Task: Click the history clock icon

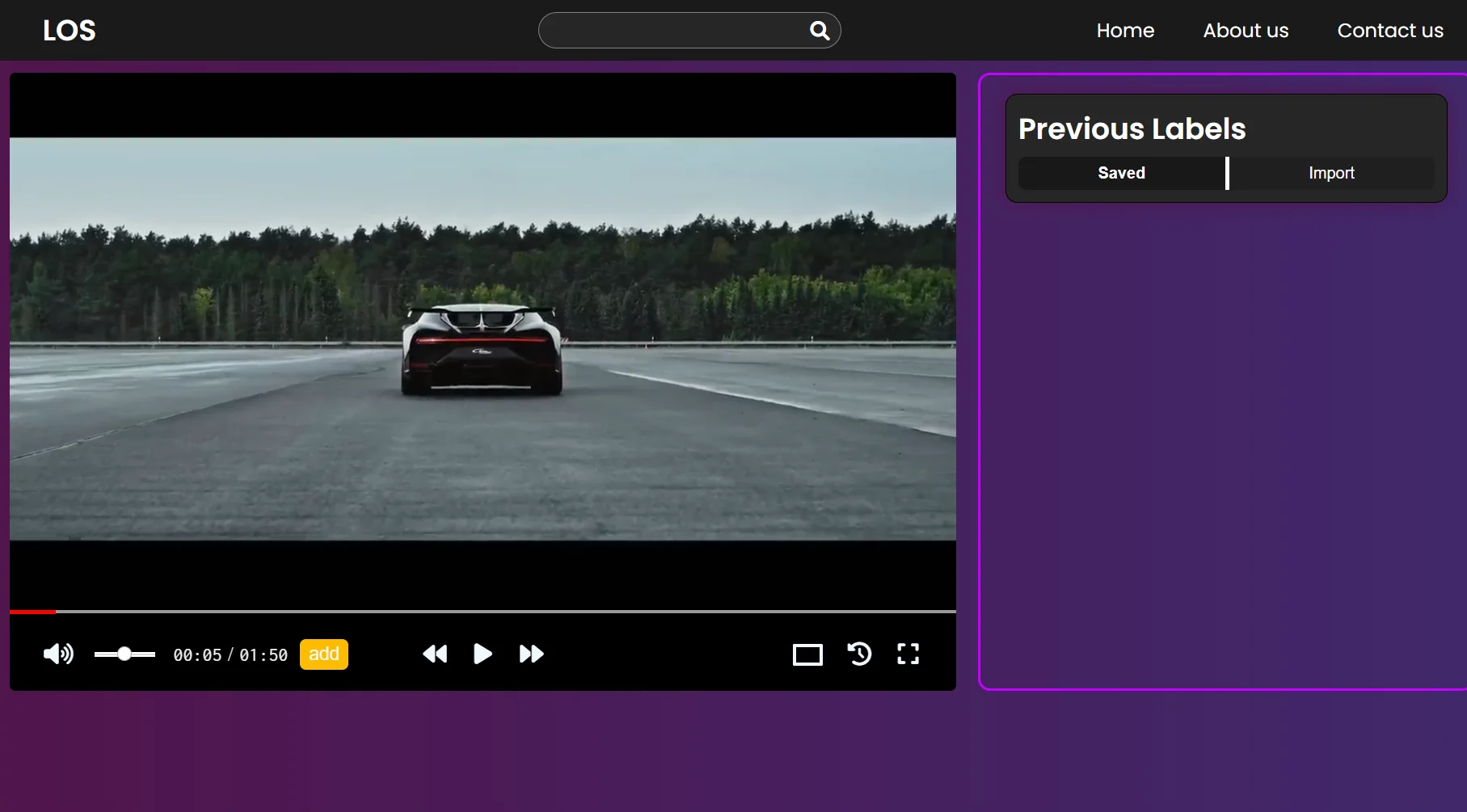Action: point(859,654)
